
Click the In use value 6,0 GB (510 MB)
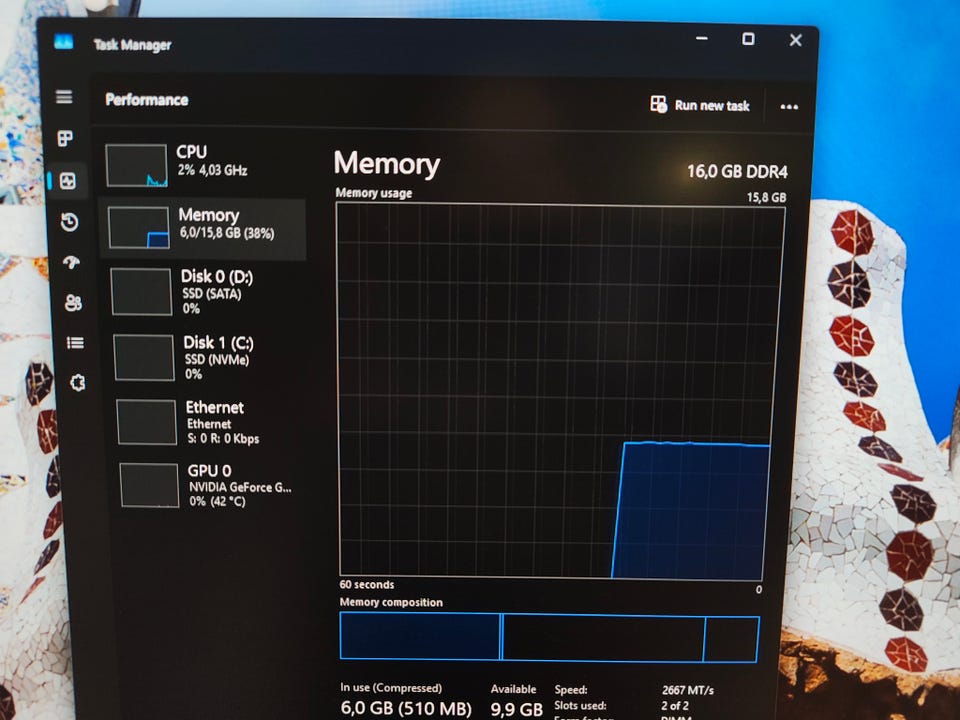point(406,708)
